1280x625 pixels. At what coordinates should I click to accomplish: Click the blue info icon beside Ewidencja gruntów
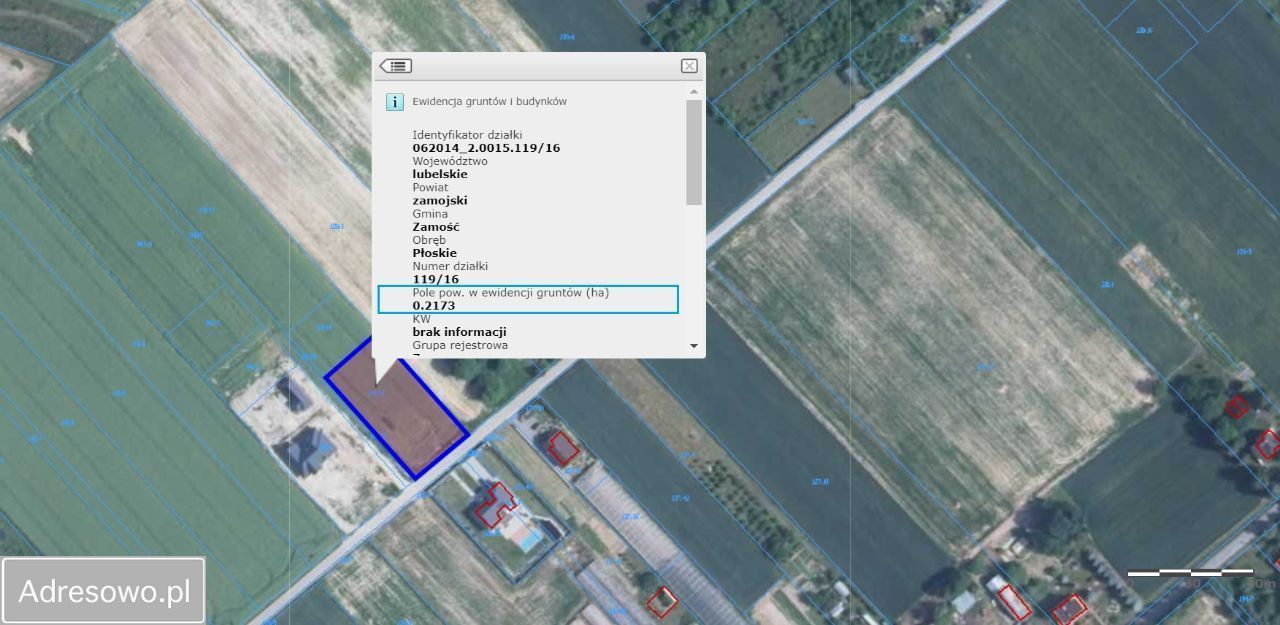tap(395, 101)
